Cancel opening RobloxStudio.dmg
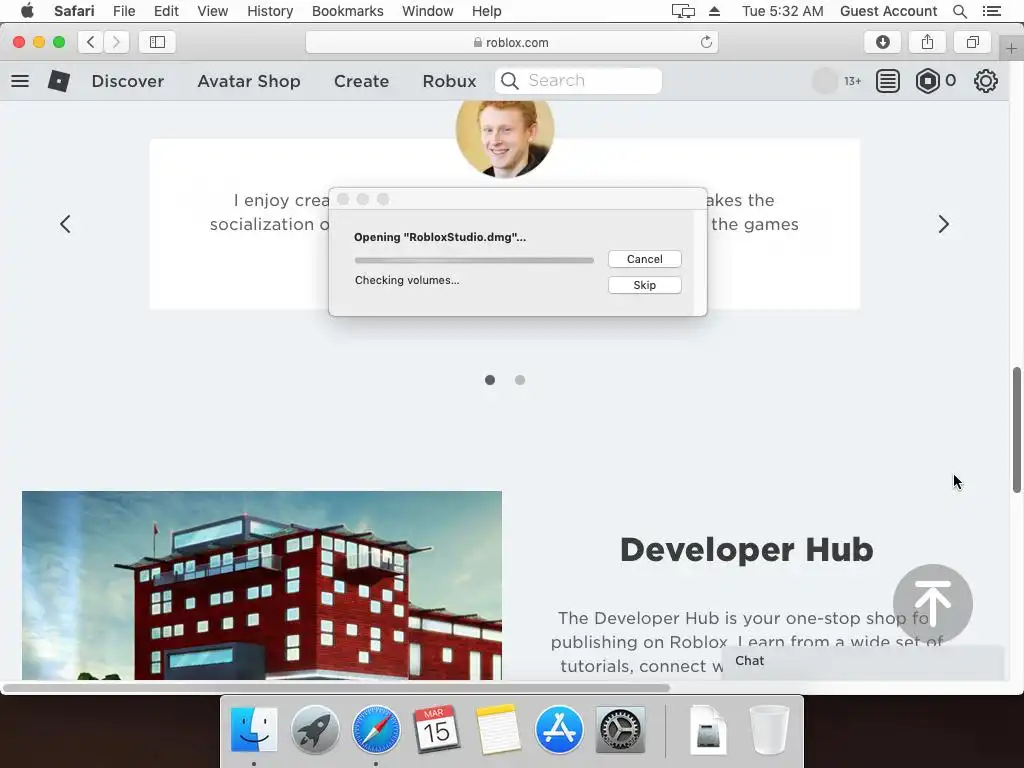Image resolution: width=1024 pixels, height=768 pixels. tap(645, 259)
